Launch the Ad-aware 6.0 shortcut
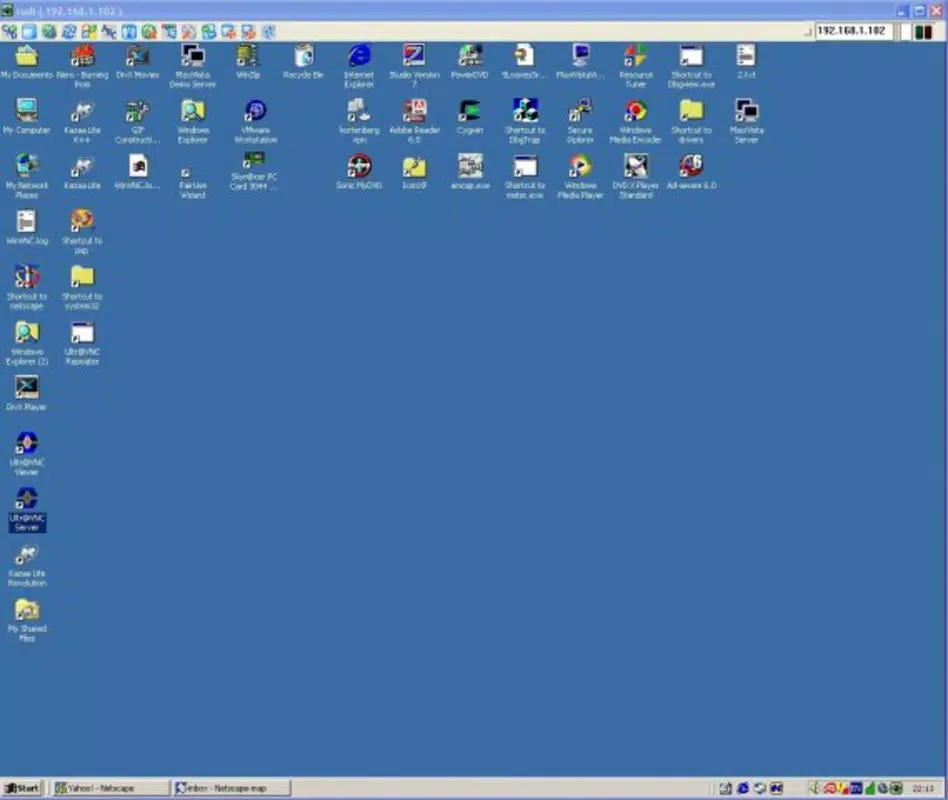Viewport: 948px width, 800px height. 691,172
